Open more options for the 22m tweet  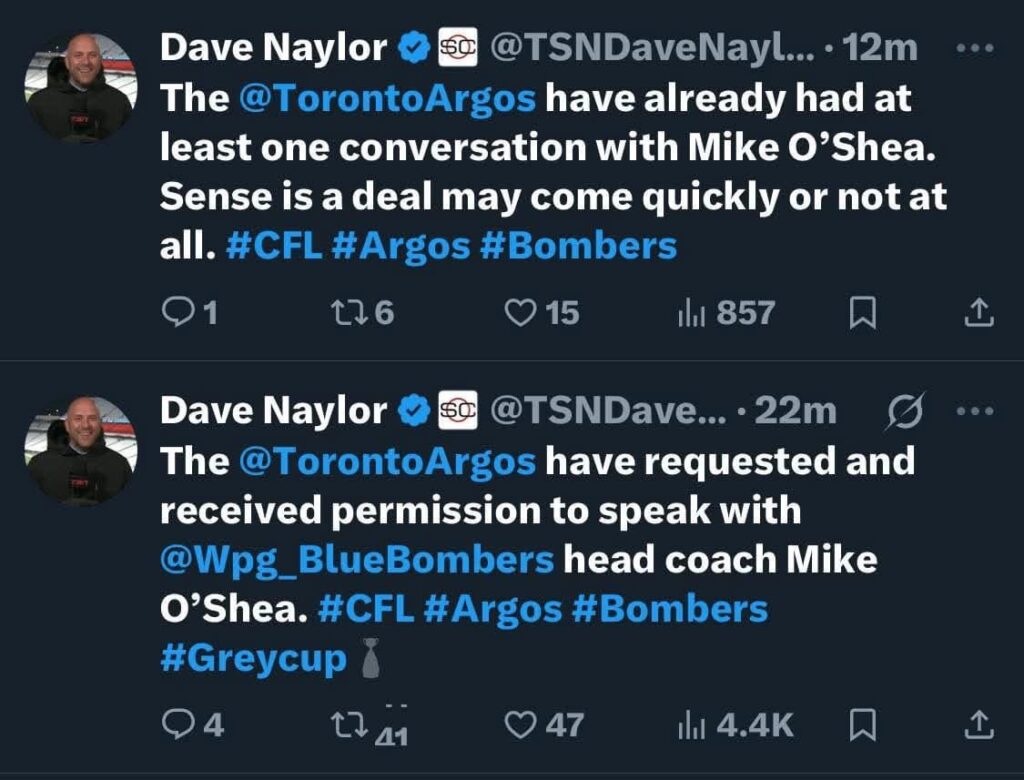click(x=975, y=410)
